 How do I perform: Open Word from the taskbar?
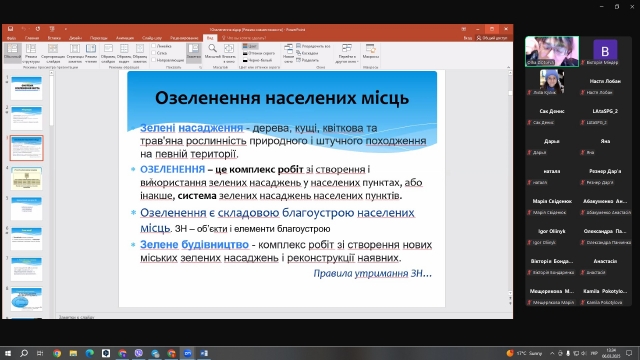pyautogui.click(x=204, y=353)
